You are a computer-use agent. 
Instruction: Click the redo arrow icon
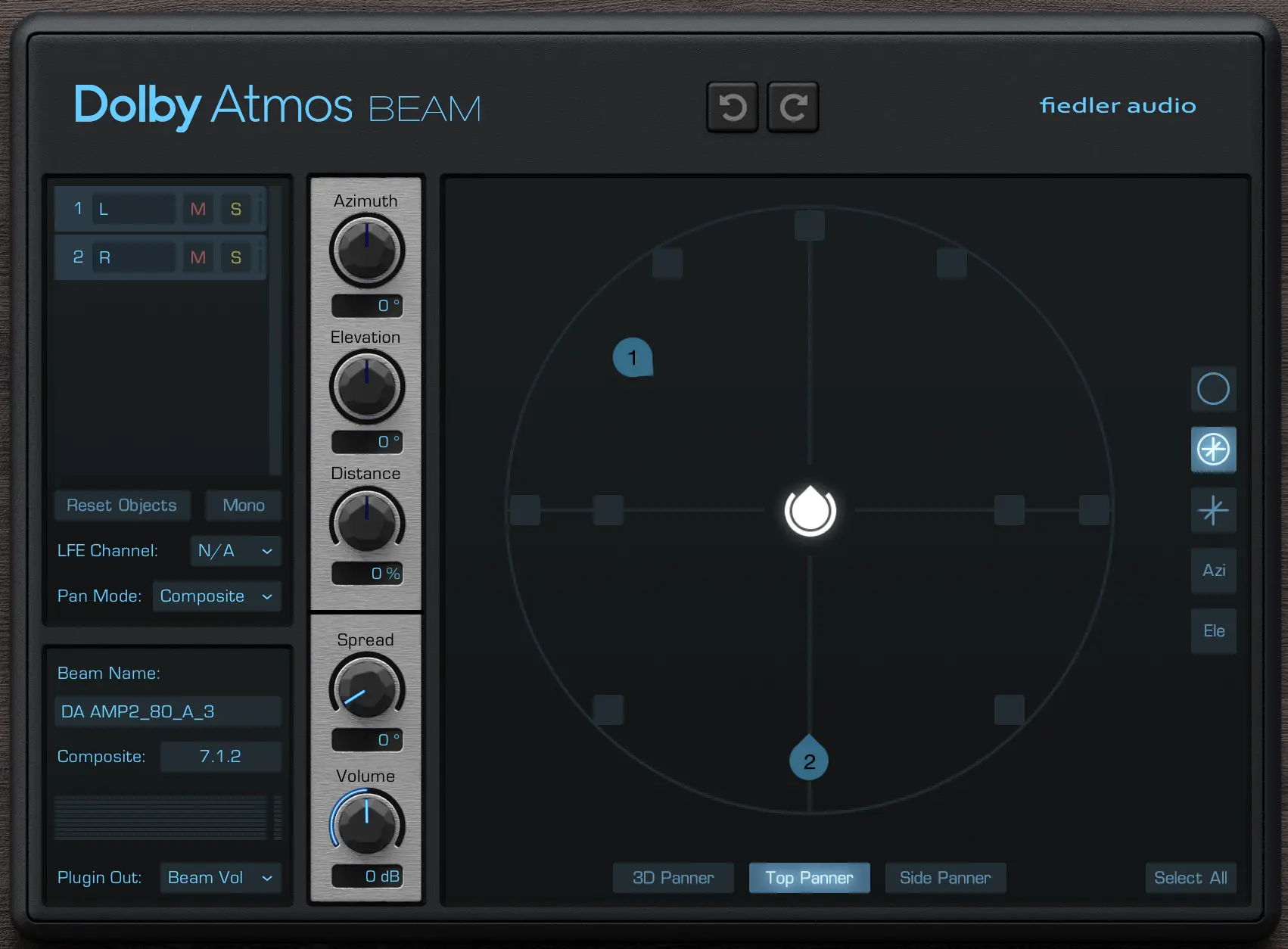click(x=792, y=107)
